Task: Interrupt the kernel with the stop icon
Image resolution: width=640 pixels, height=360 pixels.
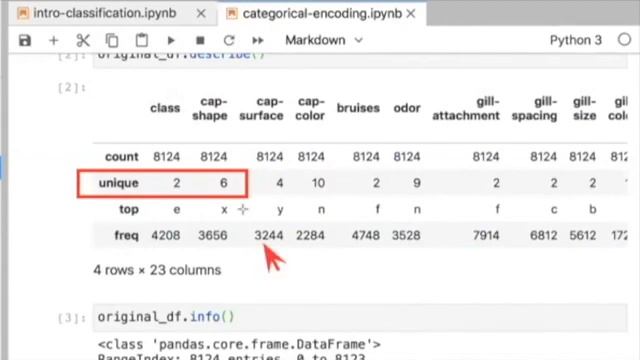Action: point(200,40)
